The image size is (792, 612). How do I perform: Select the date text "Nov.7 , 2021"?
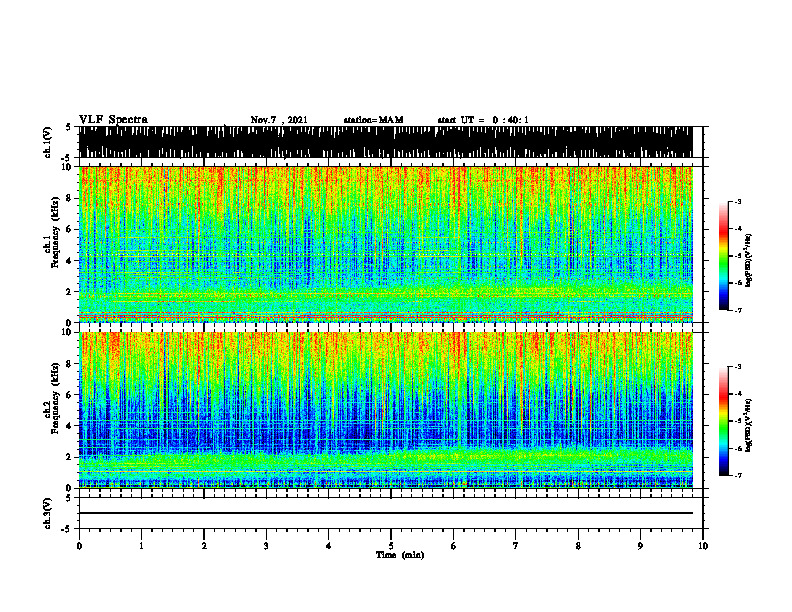coord(279,120)
